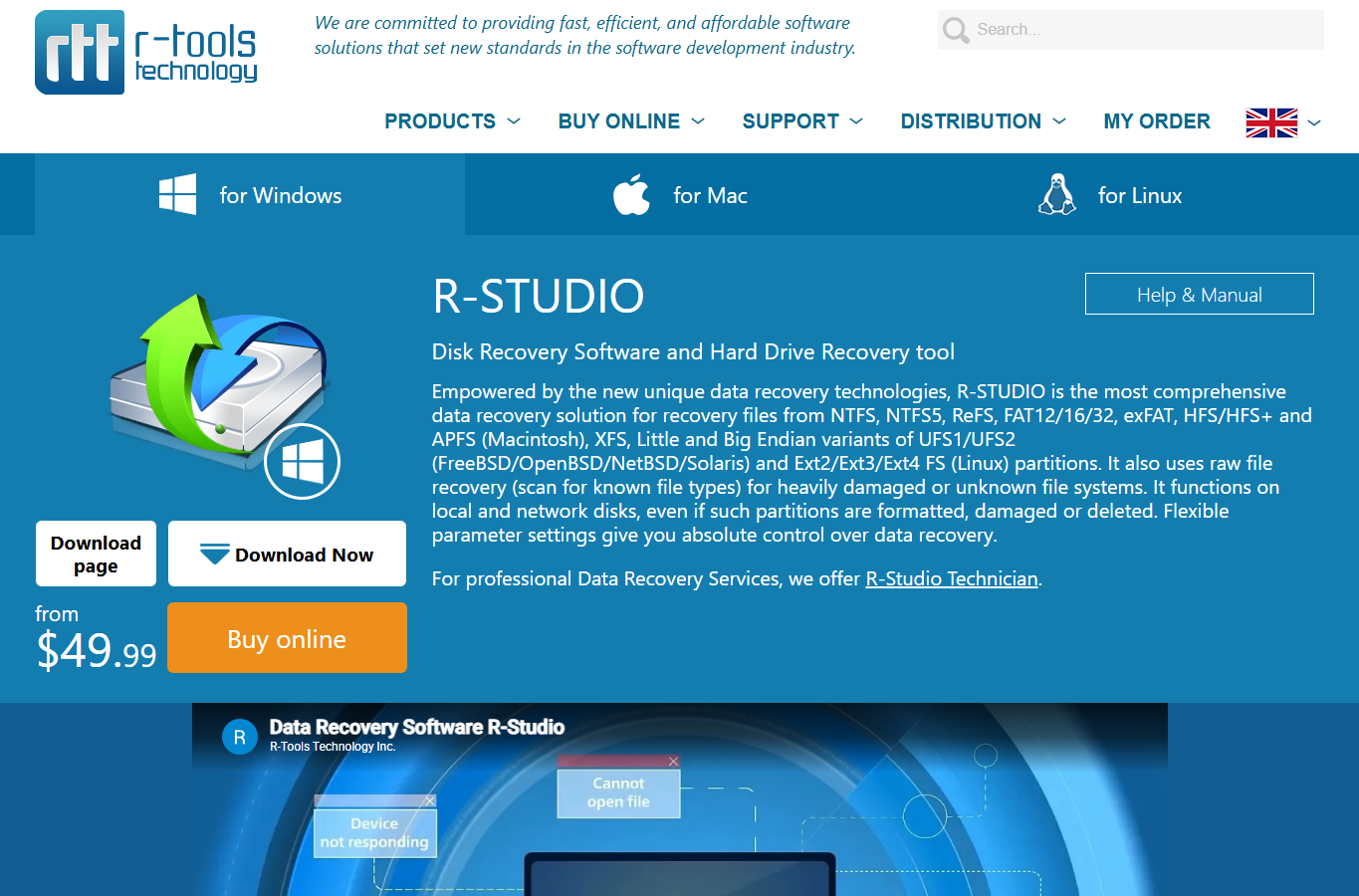Go to MY ORDER

click(x=1157, y=121)
